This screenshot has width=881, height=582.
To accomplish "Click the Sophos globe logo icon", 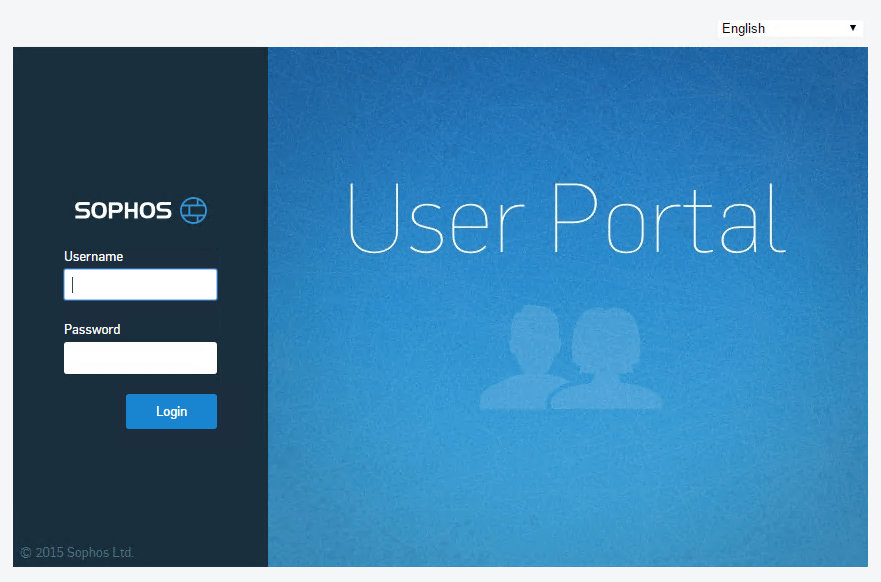I will tap(193, 210).
